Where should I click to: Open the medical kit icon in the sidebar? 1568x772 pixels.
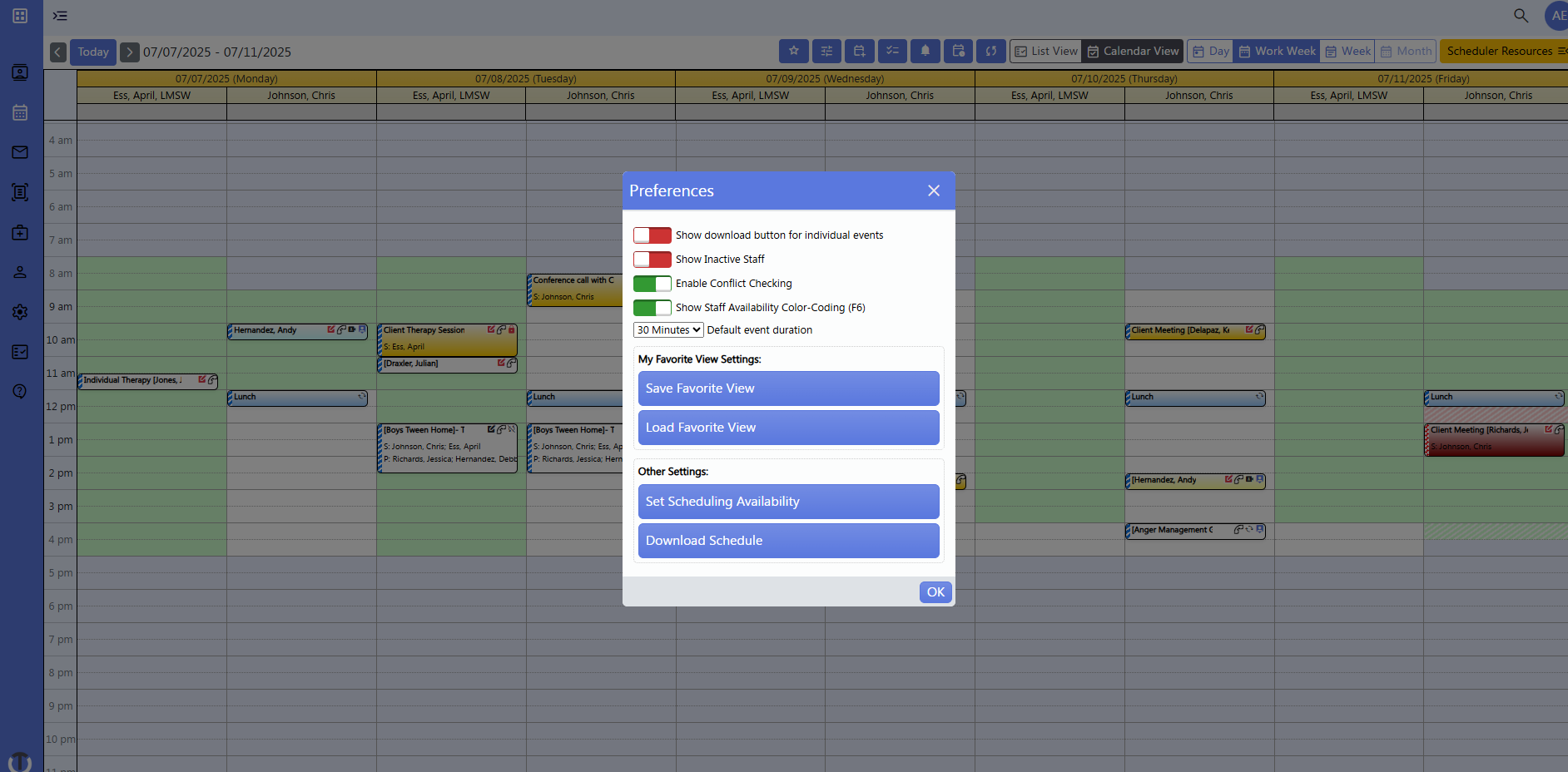tap(20, 233)
